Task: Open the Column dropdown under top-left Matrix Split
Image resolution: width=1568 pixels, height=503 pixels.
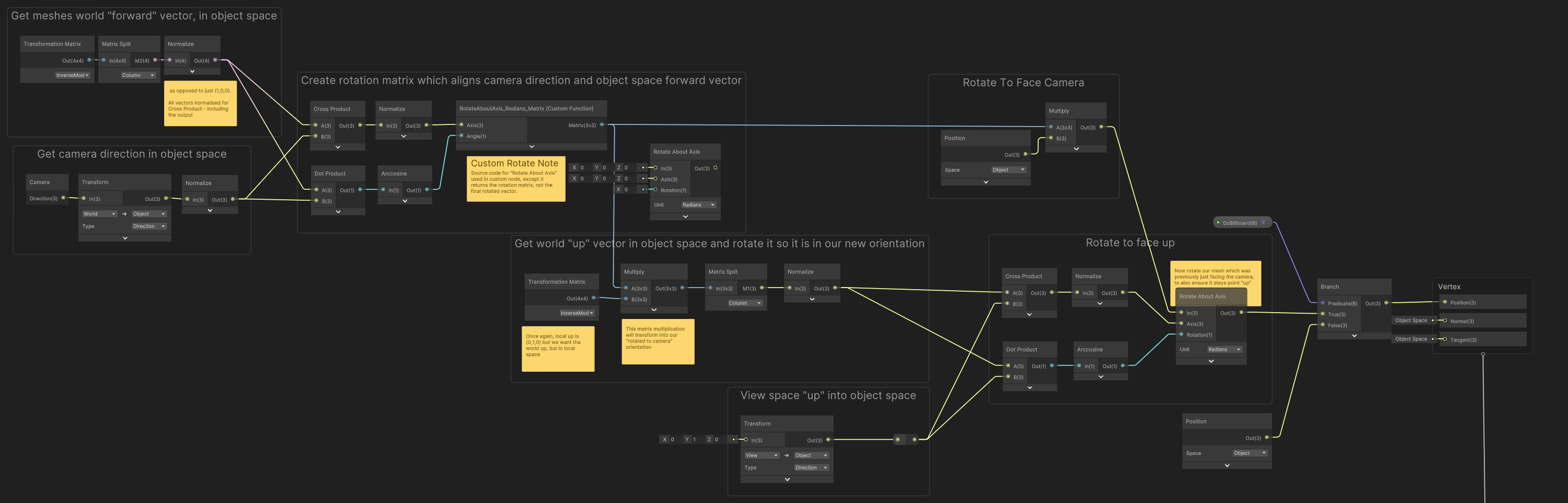Action: (x=137, y=75)
